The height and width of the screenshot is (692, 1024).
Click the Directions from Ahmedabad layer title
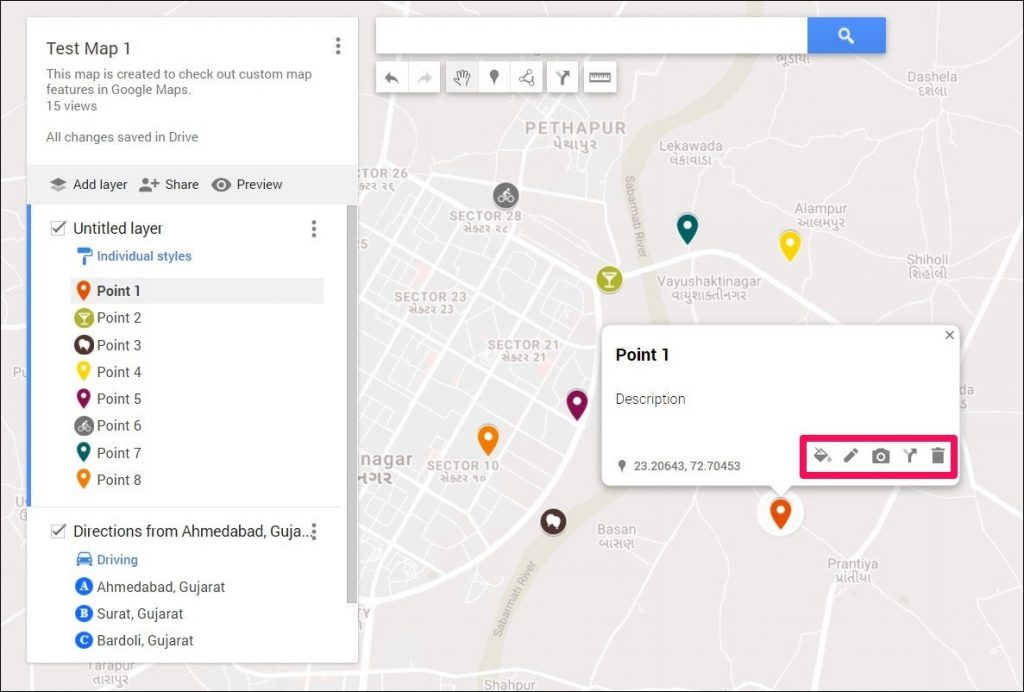click(x=192, y=531)
